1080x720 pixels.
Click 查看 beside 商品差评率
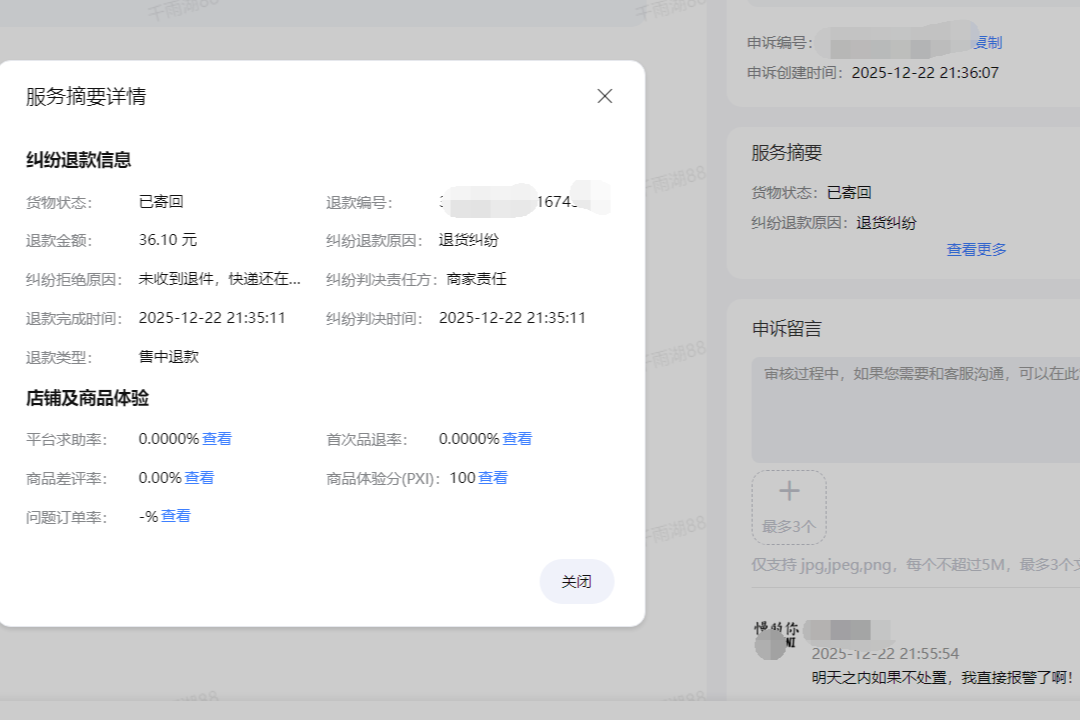[199, 478]
